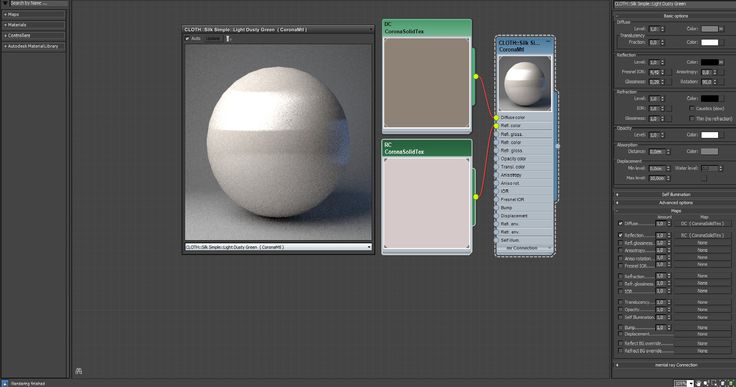Enable Caustics (slow) checkbox
This screenshot has width=736, height=387.
tap(692, 108)
